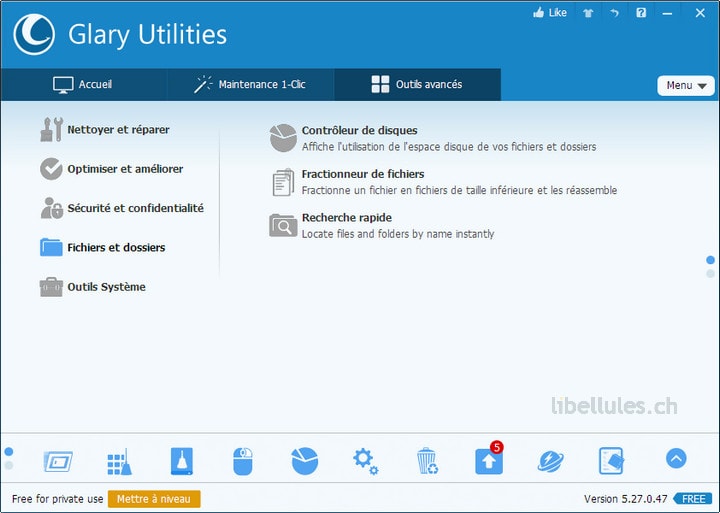This screenshot has width=720, height=513.
Task: Click the restore undo arrow icon
Action: pos(614,13)
